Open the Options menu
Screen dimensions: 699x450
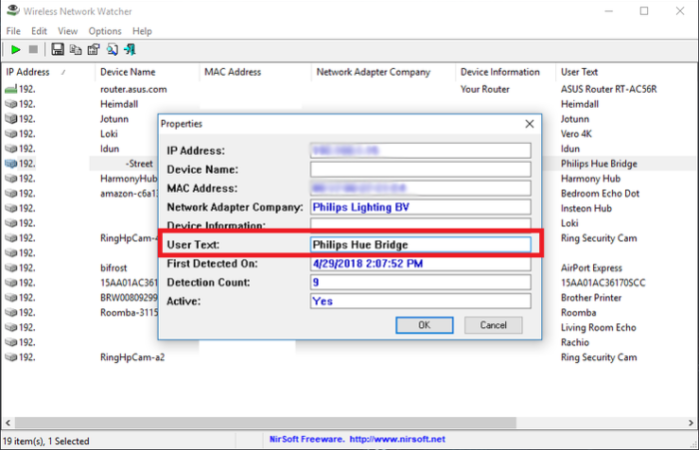click(105, 31)
